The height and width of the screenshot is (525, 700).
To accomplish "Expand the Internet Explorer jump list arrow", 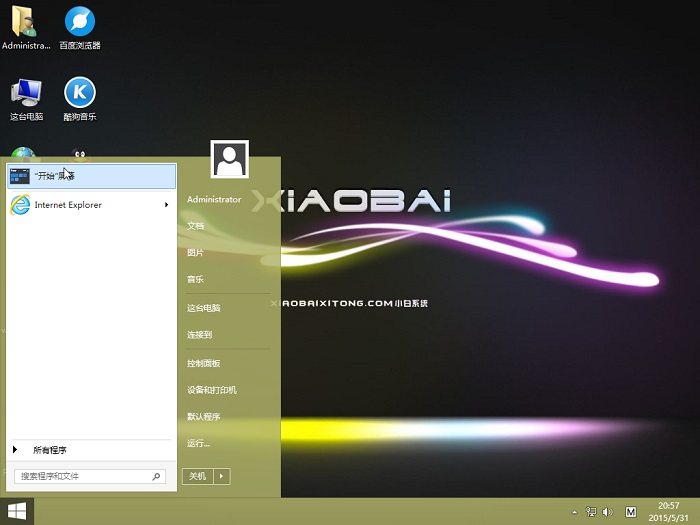I will point(167,205).
